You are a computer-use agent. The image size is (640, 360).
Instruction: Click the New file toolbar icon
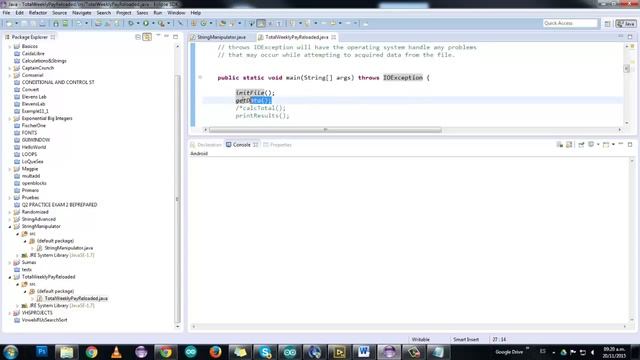coord(9,23)
